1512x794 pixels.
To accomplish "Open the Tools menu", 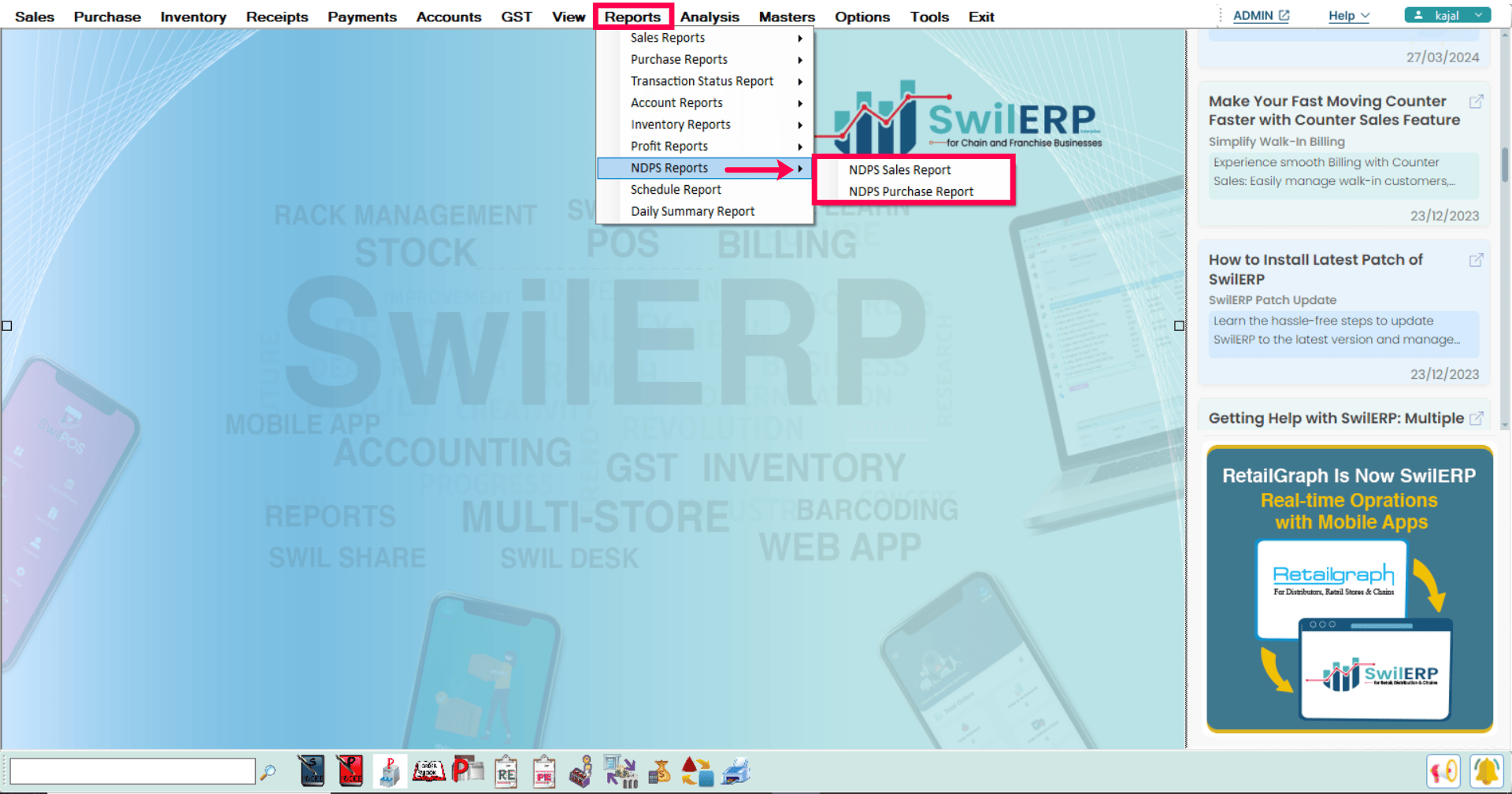I will click(x=929, y=17).
